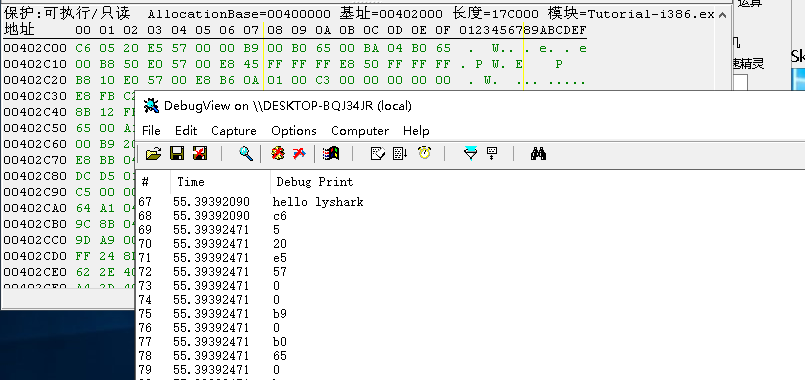Click memory address 00402CD0
This screenshot has height=380, width=805.
pos(35,256)
